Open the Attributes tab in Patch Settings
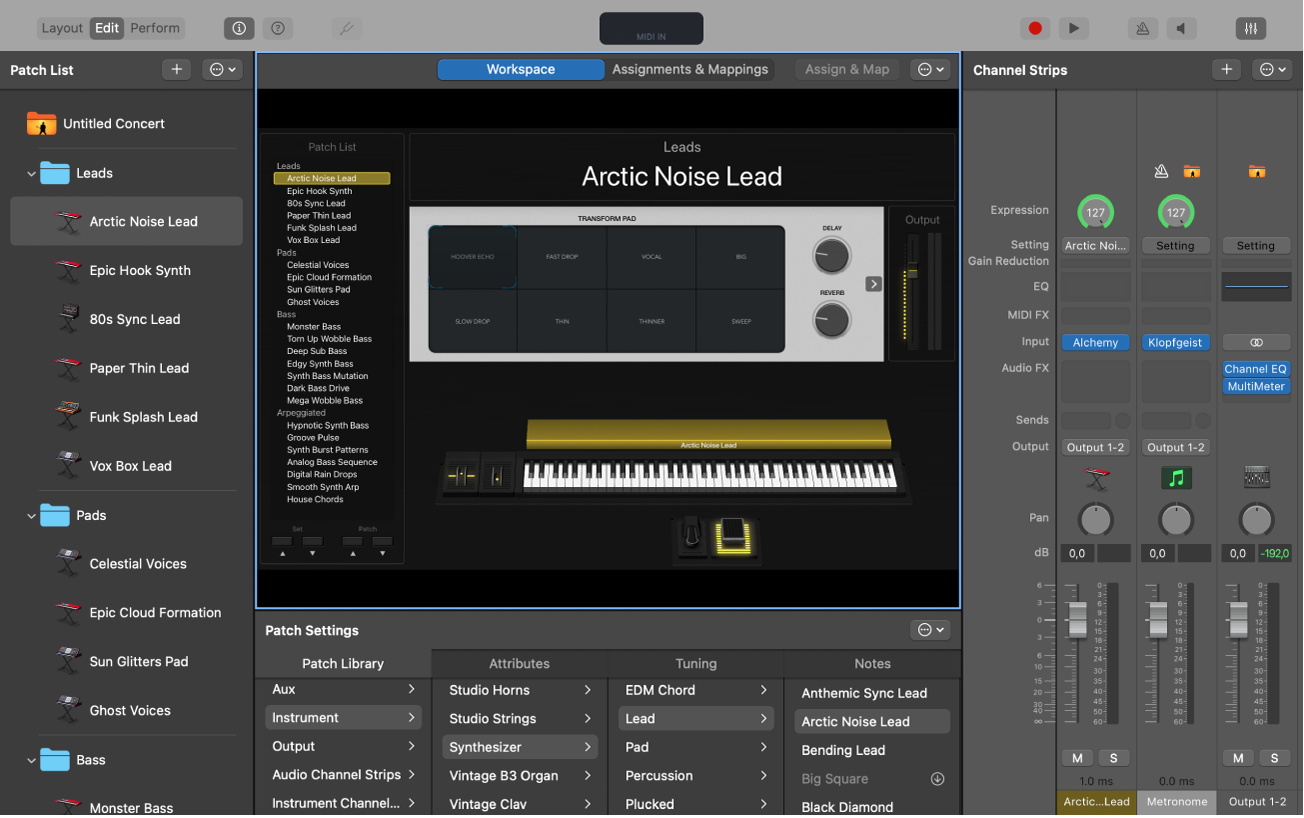The image size is (1304, 818). (519, 663)
